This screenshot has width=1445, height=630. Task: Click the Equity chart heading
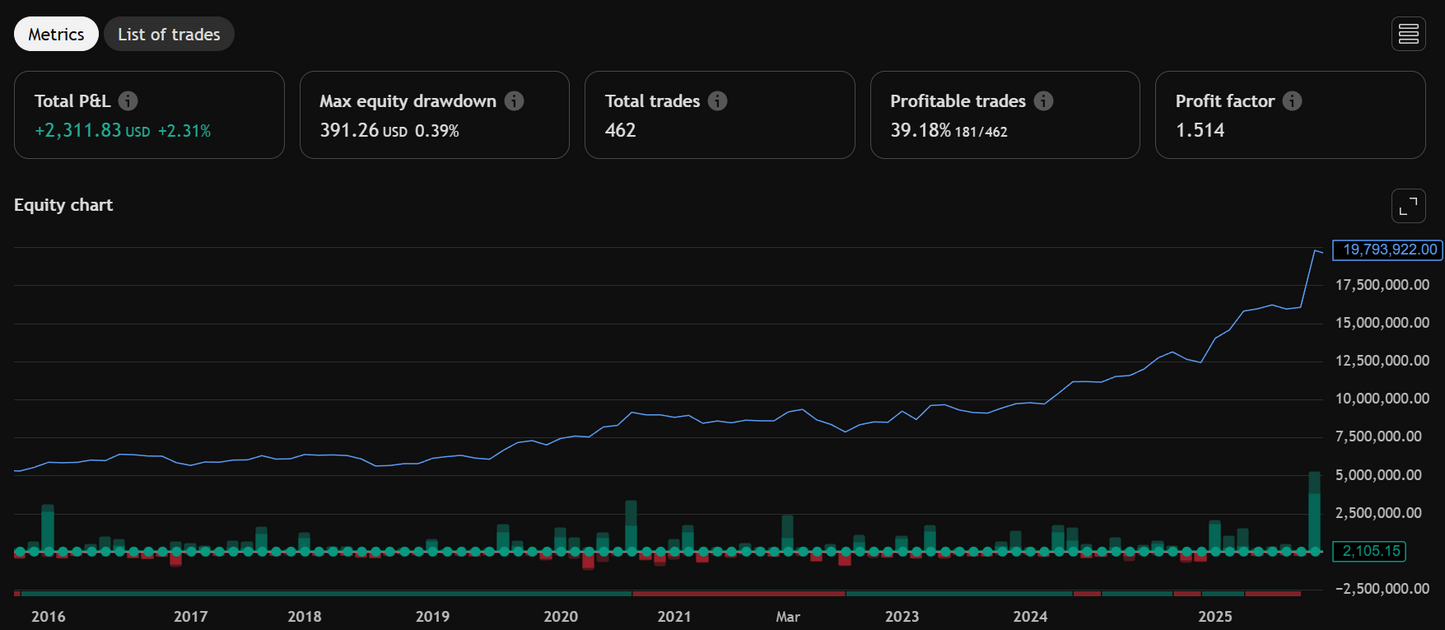[x=63, y=205]
